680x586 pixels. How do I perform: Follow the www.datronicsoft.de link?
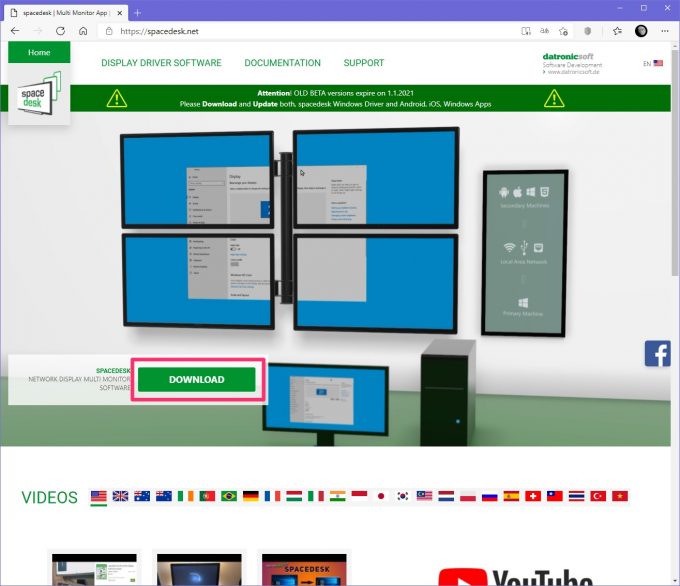[572, 72]
